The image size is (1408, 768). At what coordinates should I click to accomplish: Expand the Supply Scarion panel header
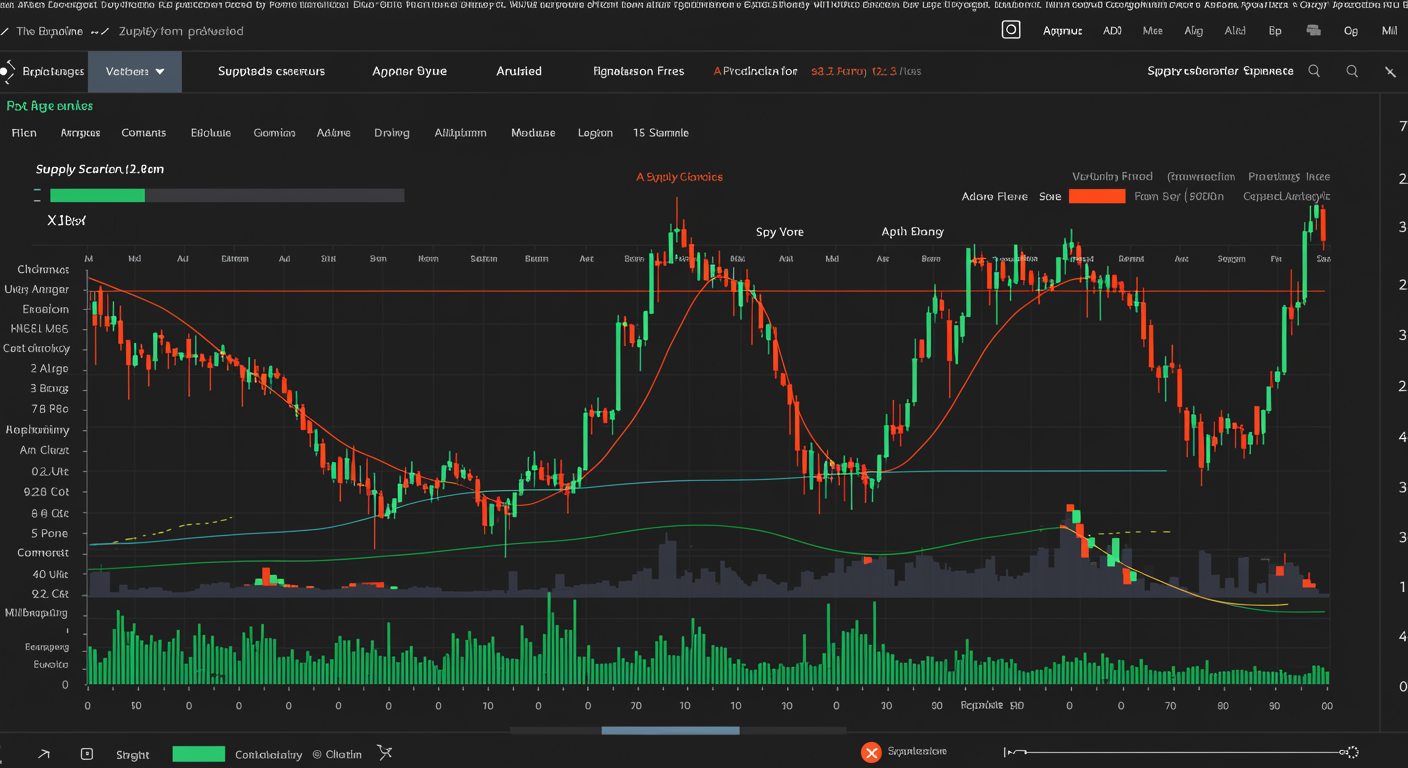tap(100, 169)
